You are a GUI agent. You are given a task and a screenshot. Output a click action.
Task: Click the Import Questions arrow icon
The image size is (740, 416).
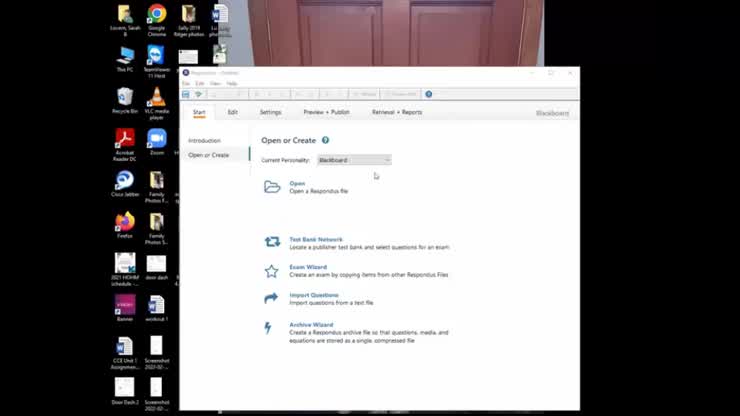[x=271, y=298]
